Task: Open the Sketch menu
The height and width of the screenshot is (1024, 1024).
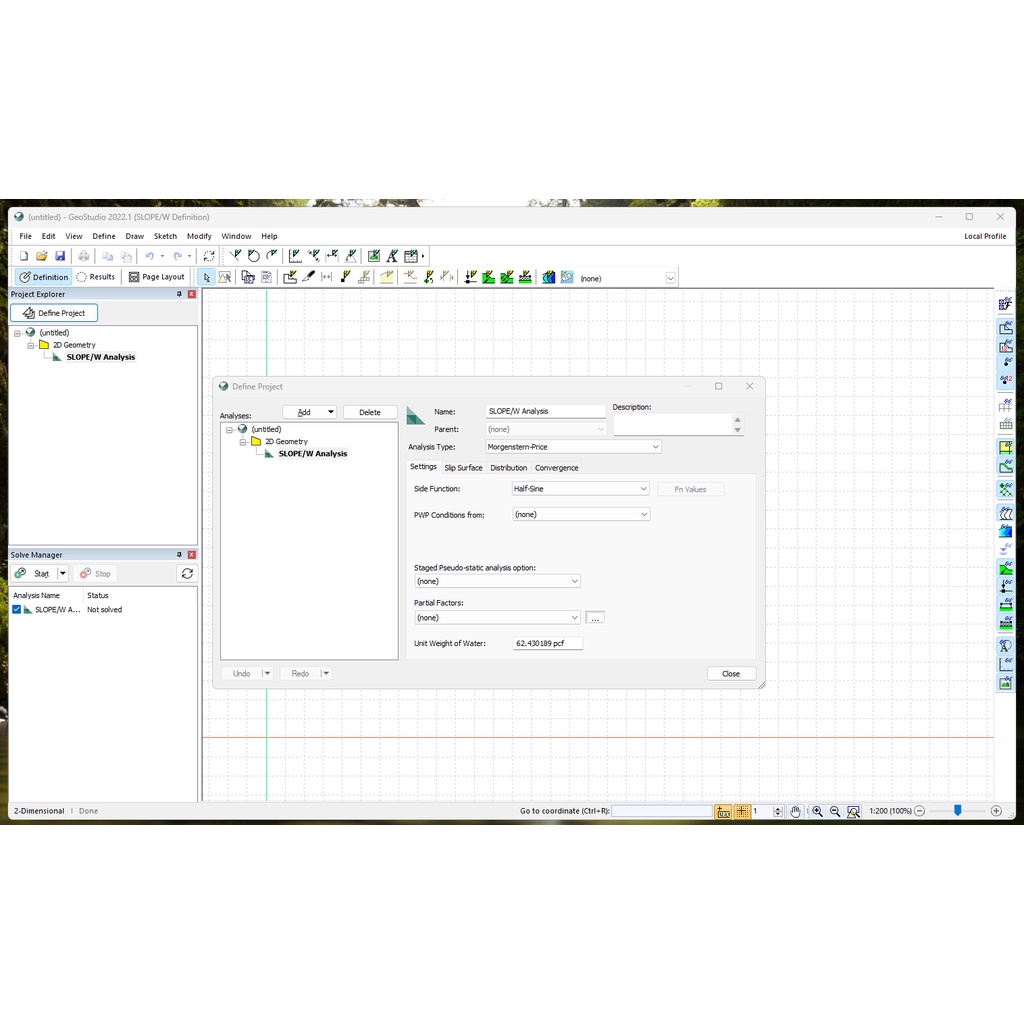Action: click(x=165, y=236)
